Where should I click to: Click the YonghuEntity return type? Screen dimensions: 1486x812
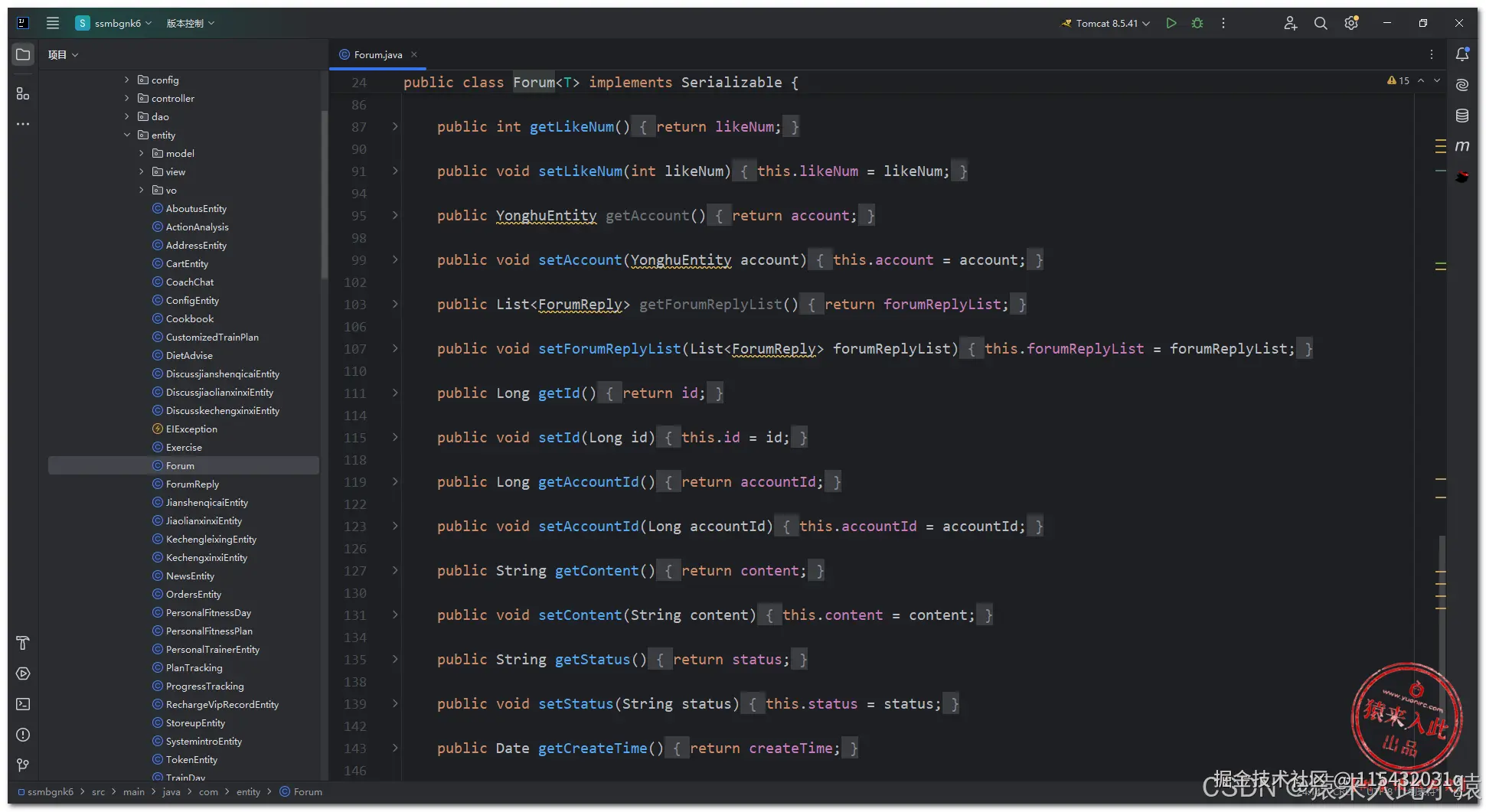click(546, 216)
